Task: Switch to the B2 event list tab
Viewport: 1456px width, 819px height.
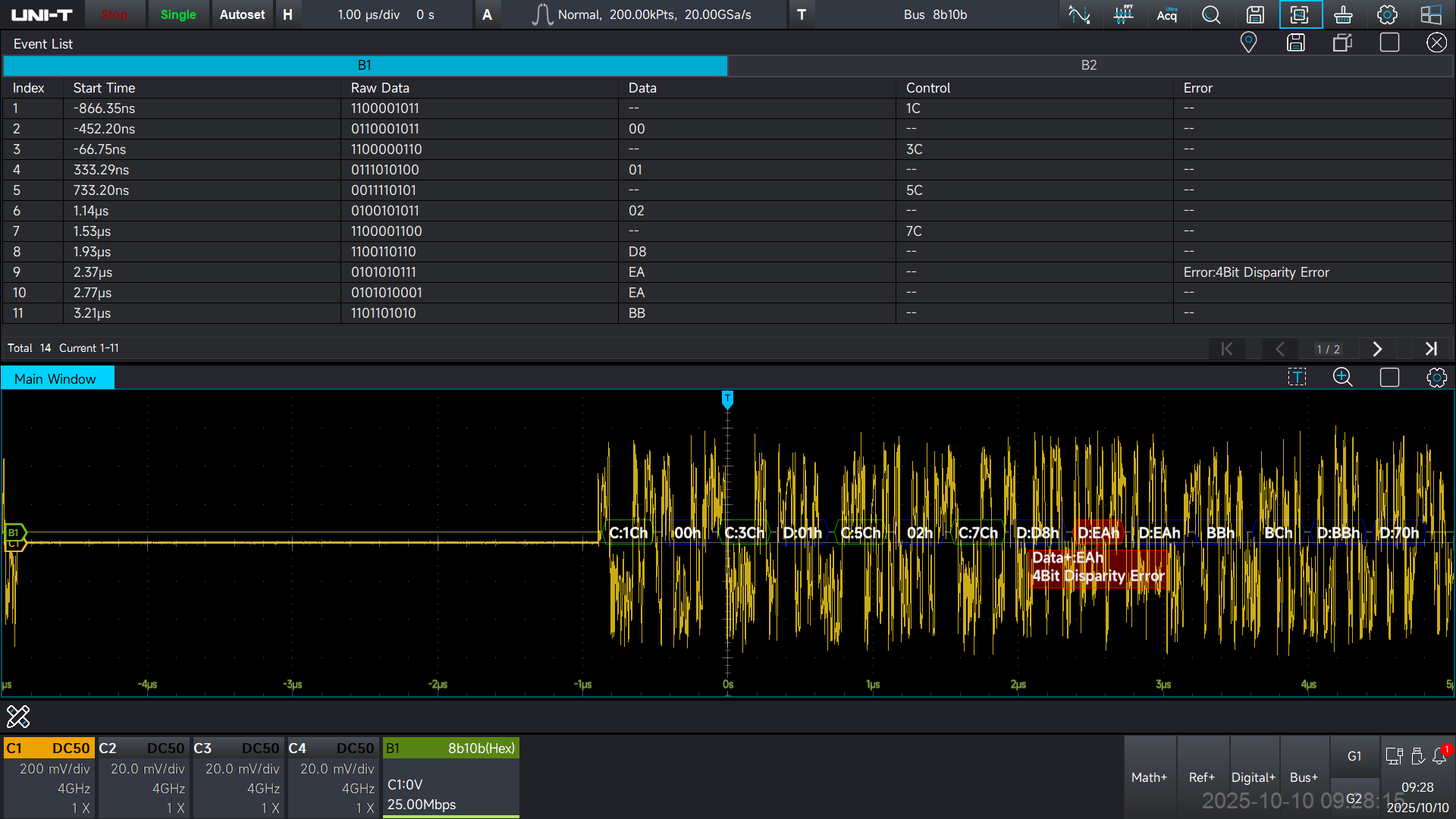Action: (x=1089, y=65)
